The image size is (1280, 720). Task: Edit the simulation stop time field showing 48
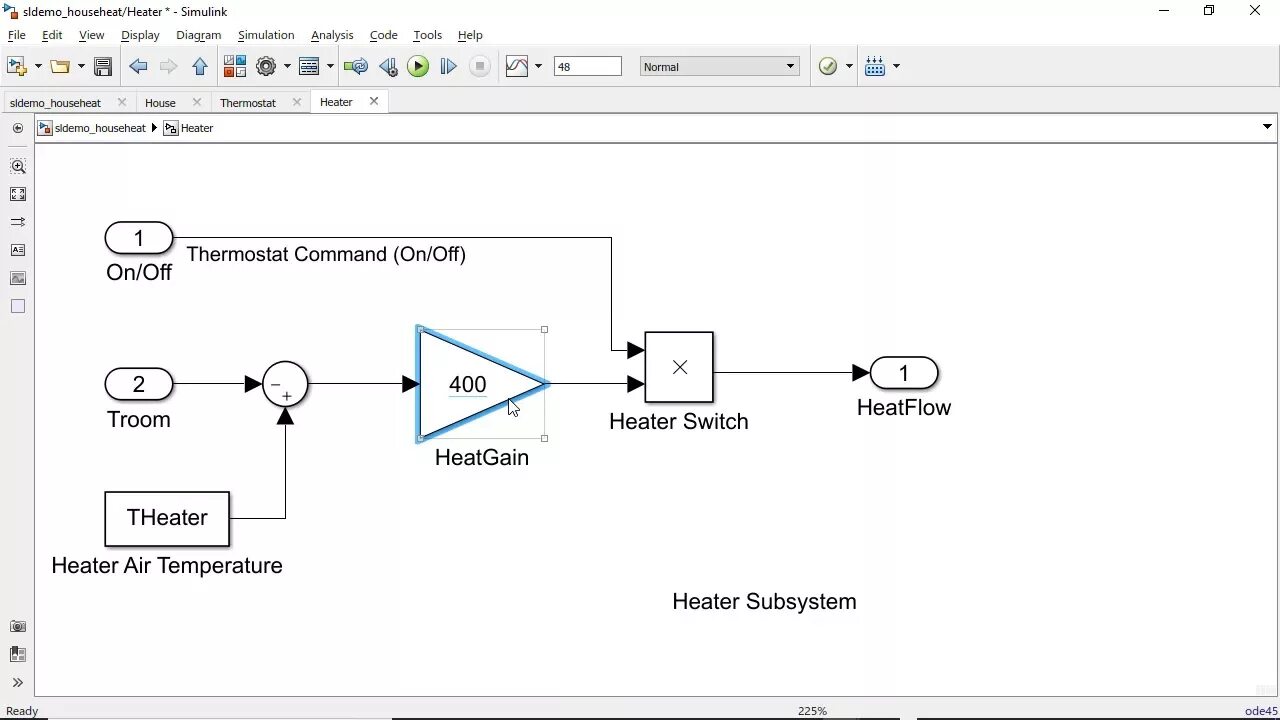[588, 66]
